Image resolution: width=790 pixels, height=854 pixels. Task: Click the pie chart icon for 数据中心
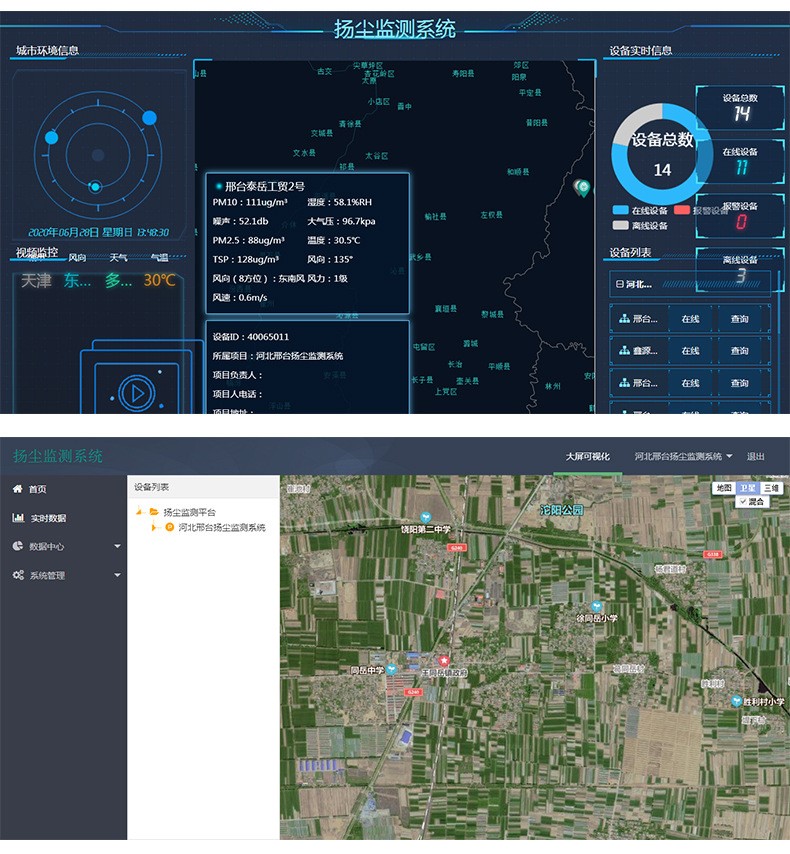pos(18,547)
